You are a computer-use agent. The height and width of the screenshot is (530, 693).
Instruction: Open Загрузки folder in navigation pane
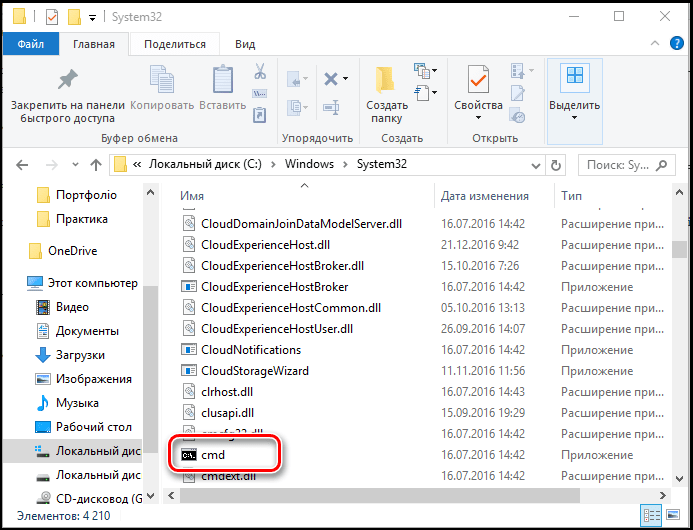(x=80, y=355)
